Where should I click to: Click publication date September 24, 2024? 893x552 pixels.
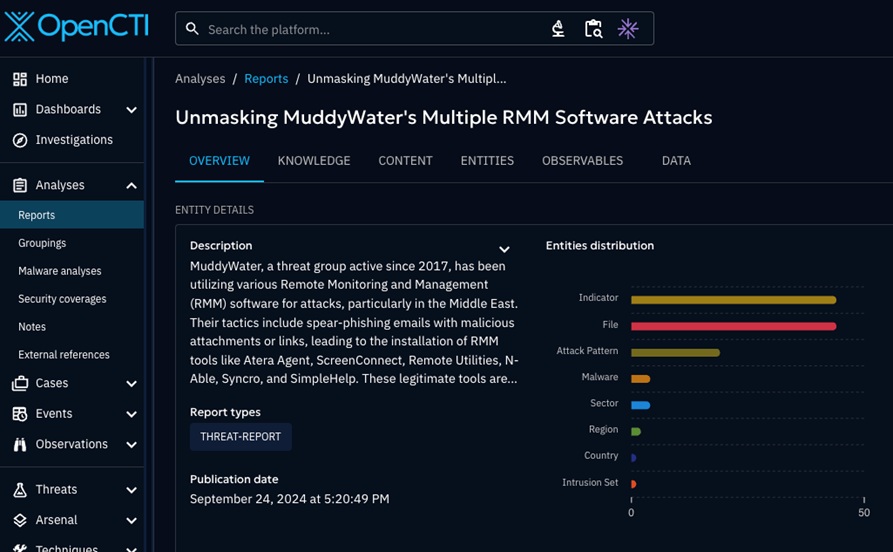click(x=289, y=499)
